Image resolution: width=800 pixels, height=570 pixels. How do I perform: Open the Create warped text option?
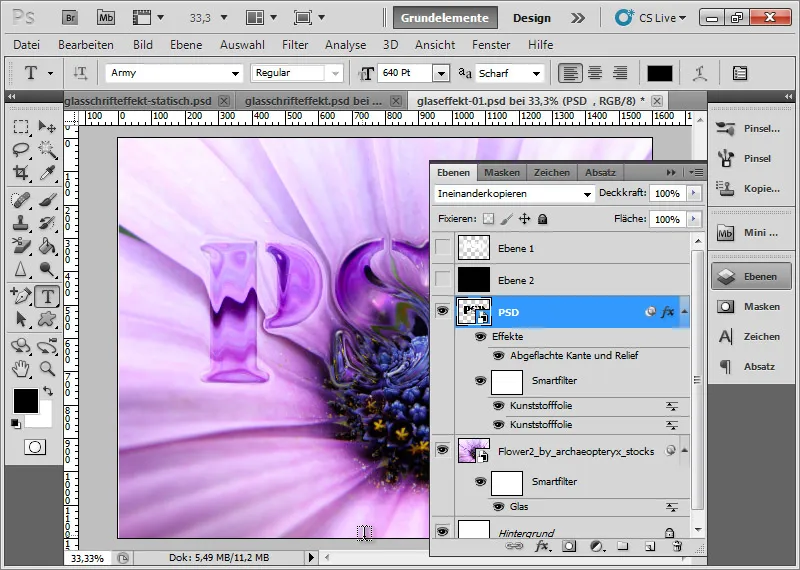[699, 73]
